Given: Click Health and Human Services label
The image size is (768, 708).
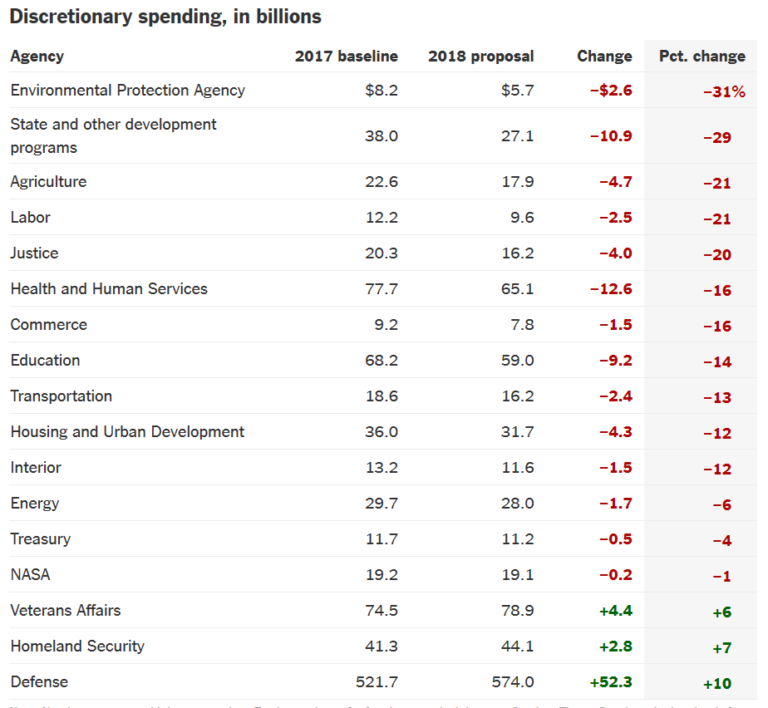Looking at the screenshot, I should [x=109, y=289].
